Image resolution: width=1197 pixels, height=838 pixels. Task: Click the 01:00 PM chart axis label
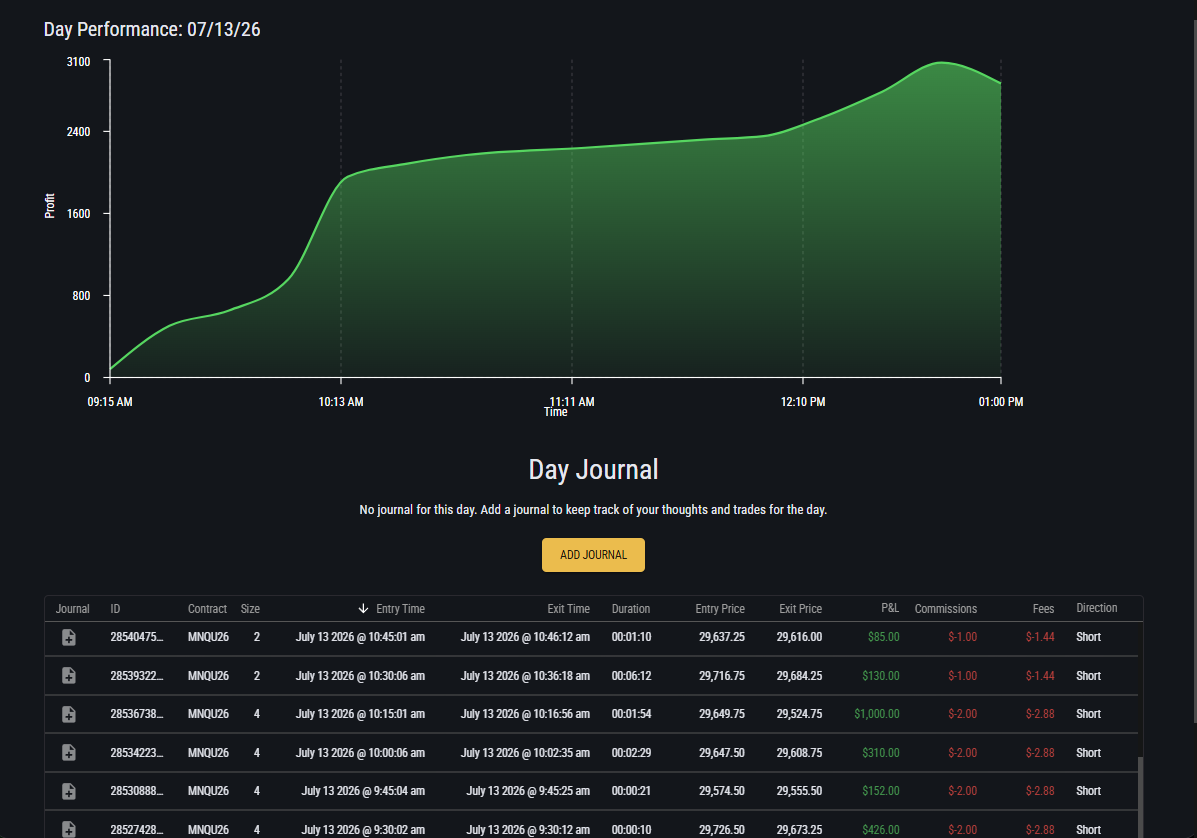coord(1001,401)
